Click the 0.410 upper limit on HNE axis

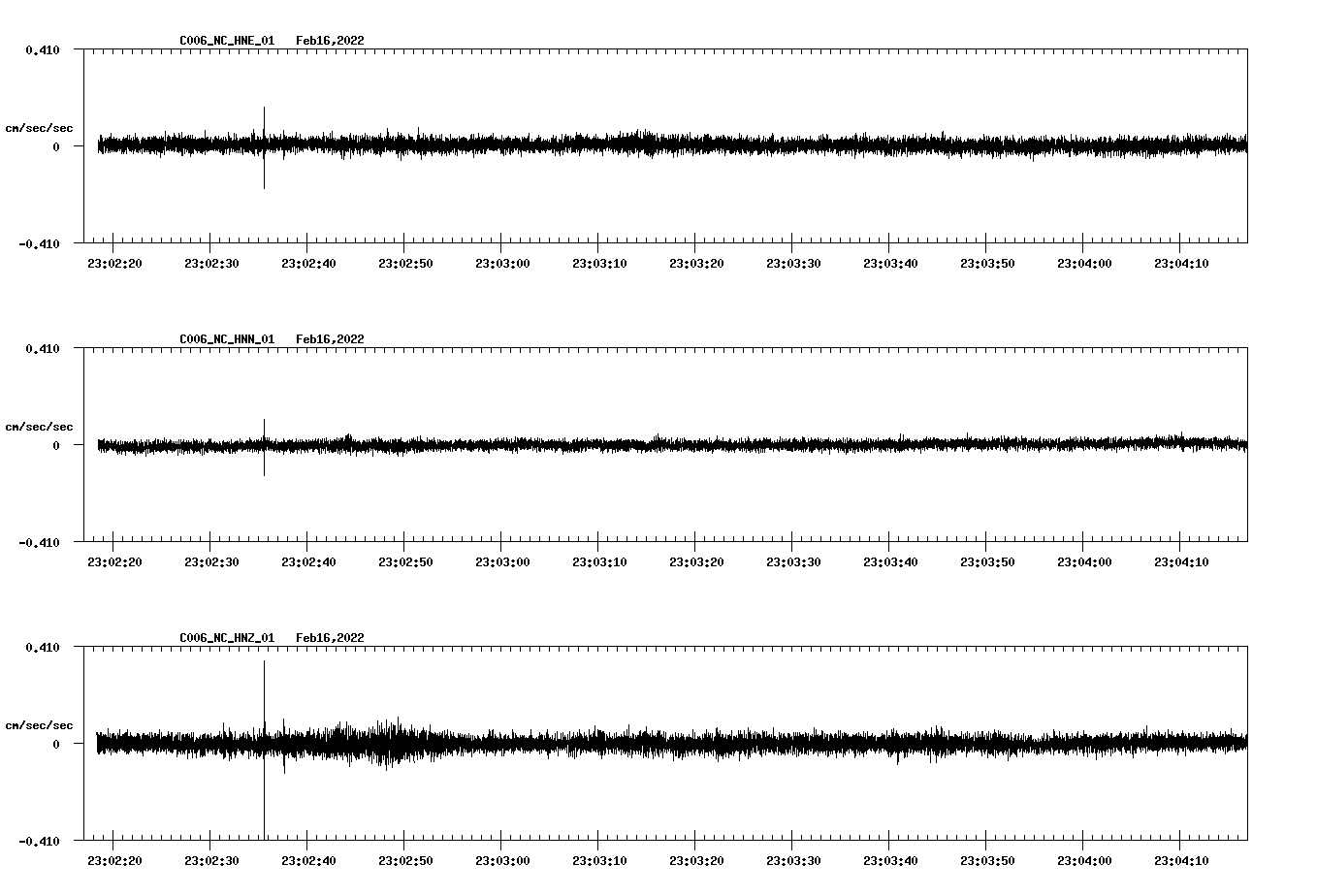[x=42, y=49]
